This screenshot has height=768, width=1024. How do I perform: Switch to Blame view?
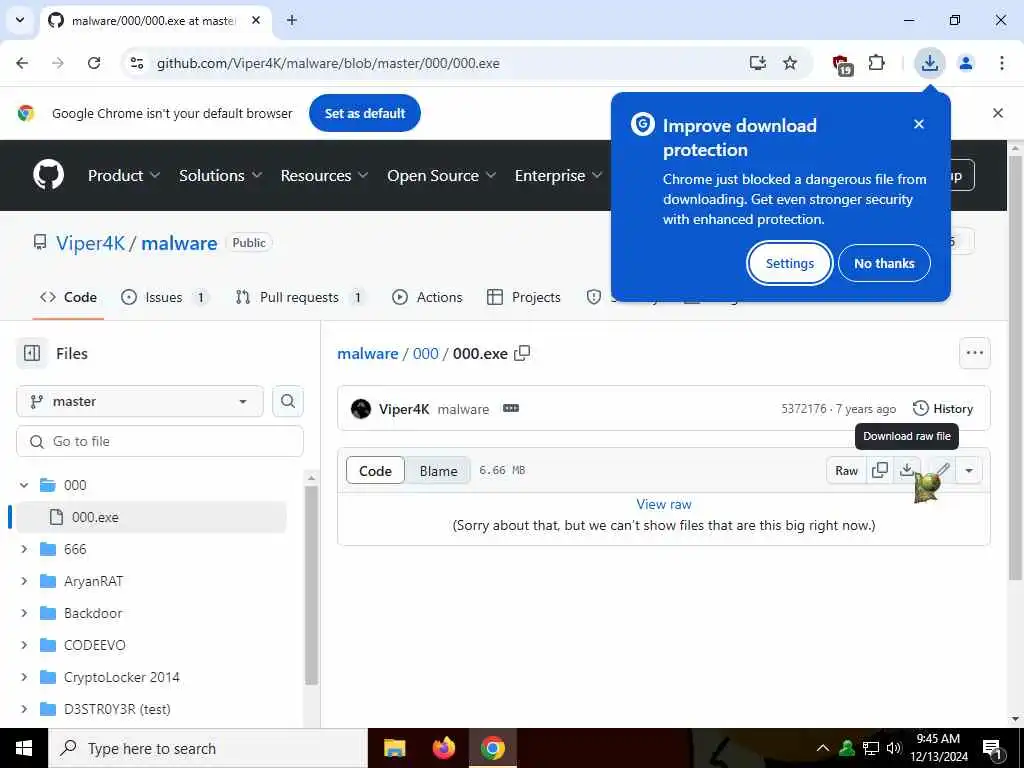pos(438,470)
